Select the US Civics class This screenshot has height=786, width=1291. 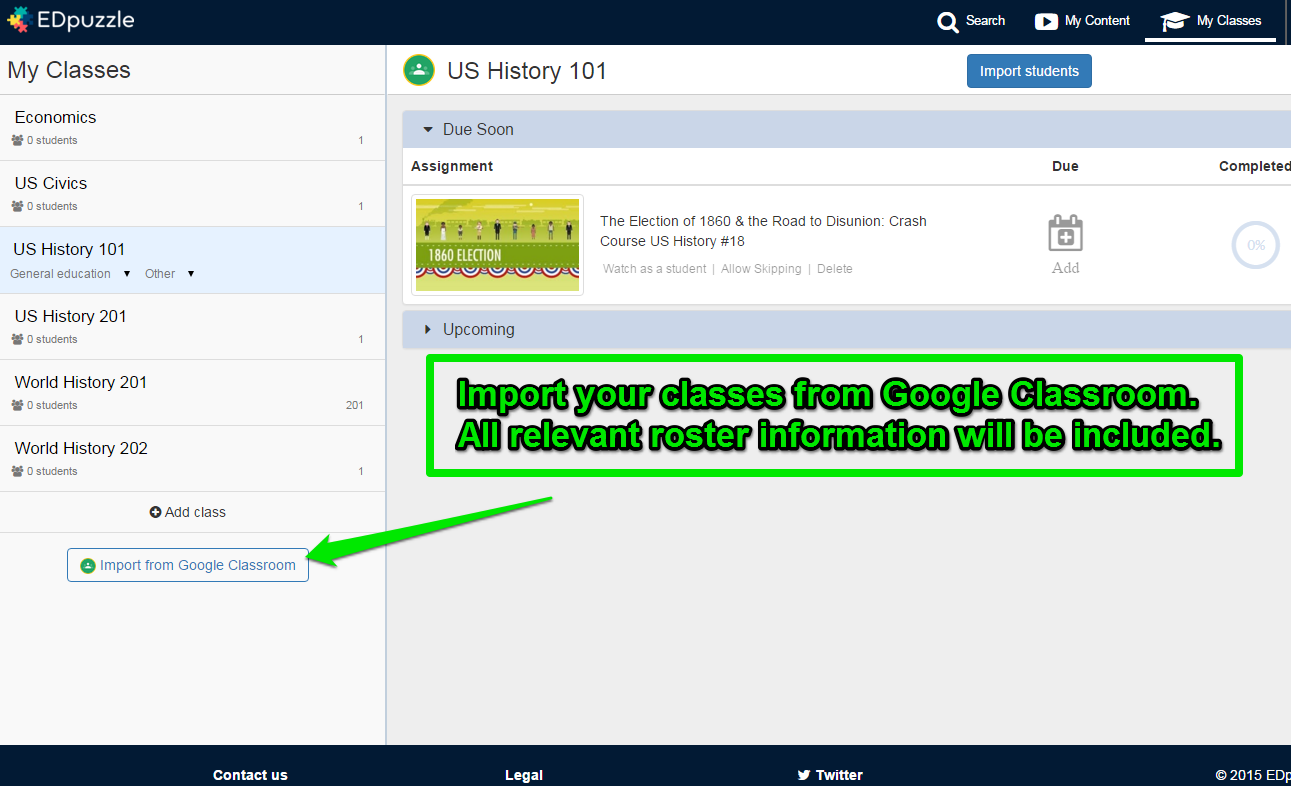[x=192, y=194]
